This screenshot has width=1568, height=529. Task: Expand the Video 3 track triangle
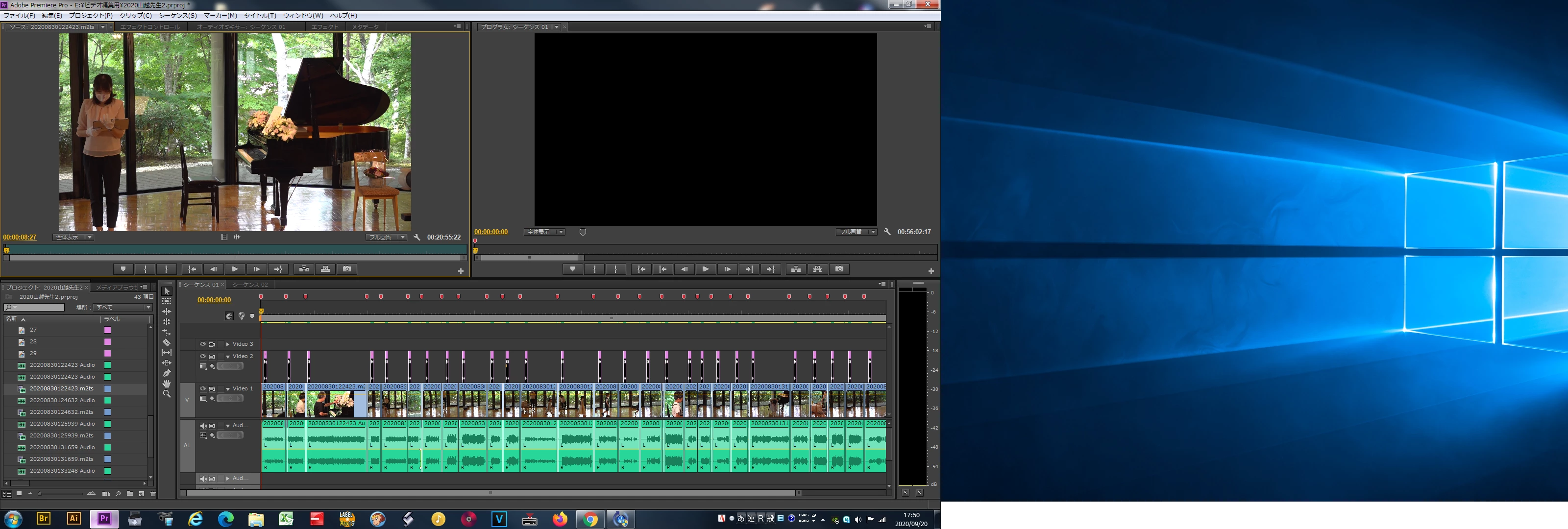[228, 344]
